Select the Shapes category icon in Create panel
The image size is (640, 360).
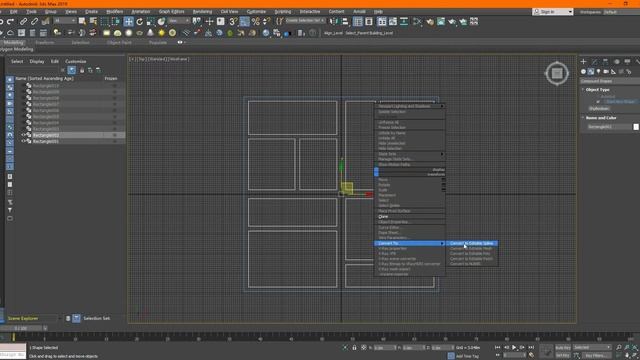pyautogui.click(x=591, y=71)
